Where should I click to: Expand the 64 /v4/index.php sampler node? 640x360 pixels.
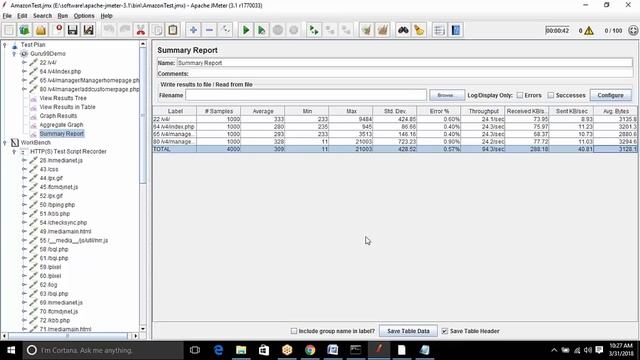coord(24,71)
